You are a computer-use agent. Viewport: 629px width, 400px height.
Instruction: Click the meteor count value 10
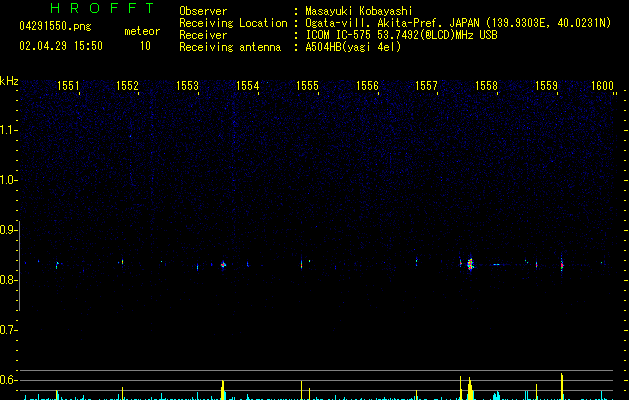click(145, 46)
